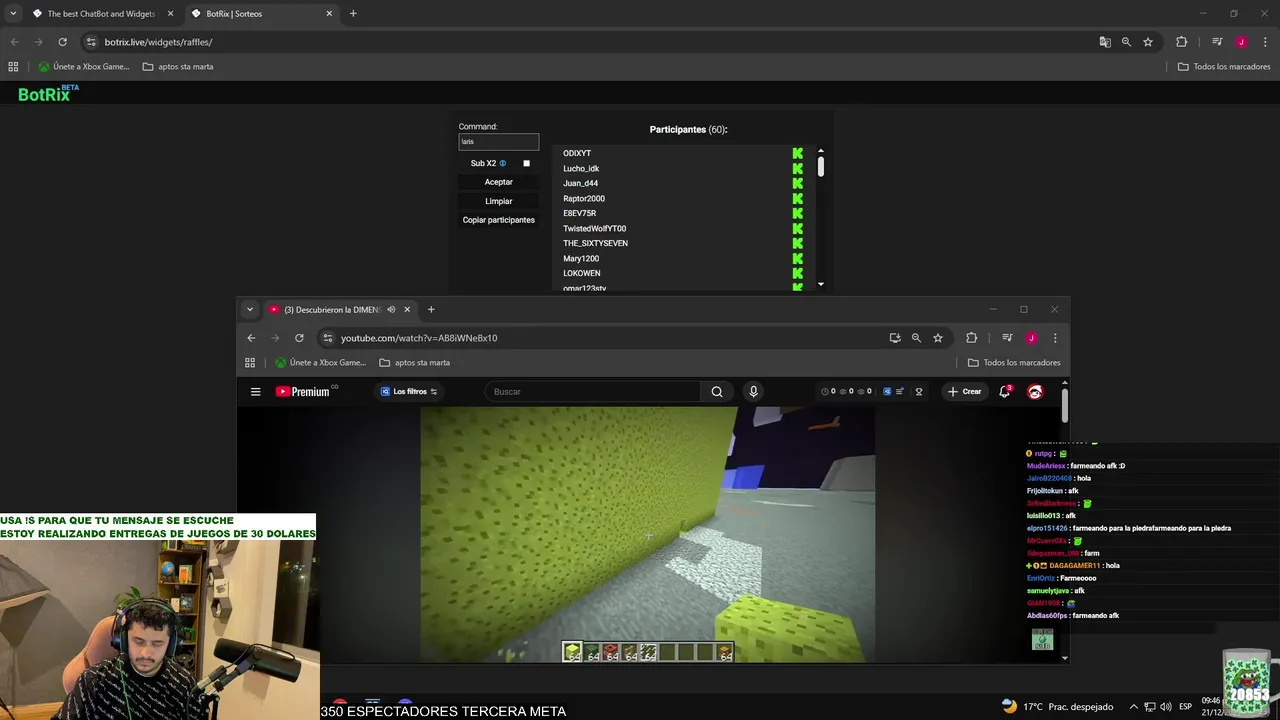Click the YouTube search magnifier button
Screen dimensions: 1280x720
[716, 392]
